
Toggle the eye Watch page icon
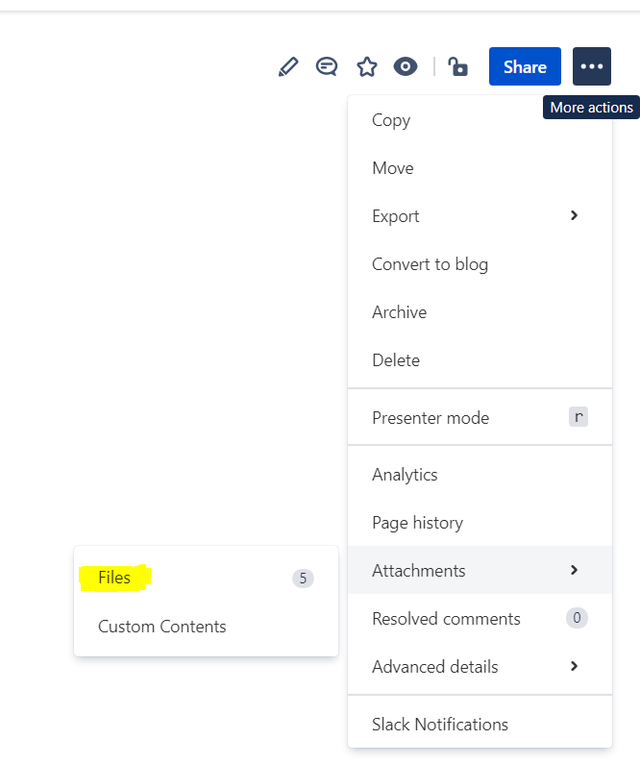(x=405, y=67)
